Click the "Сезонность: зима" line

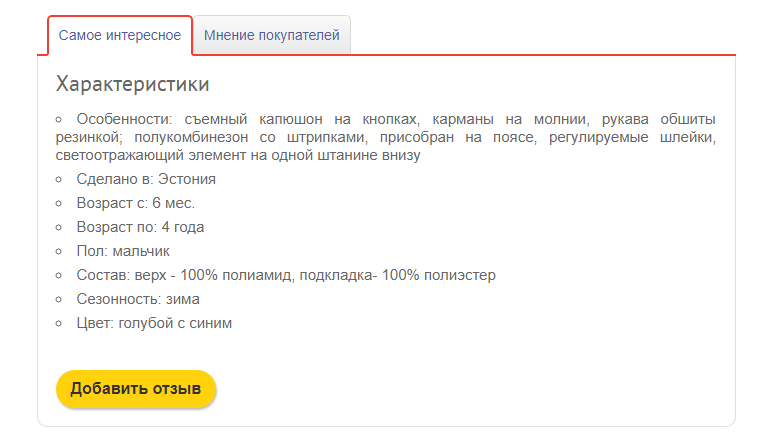138,299
